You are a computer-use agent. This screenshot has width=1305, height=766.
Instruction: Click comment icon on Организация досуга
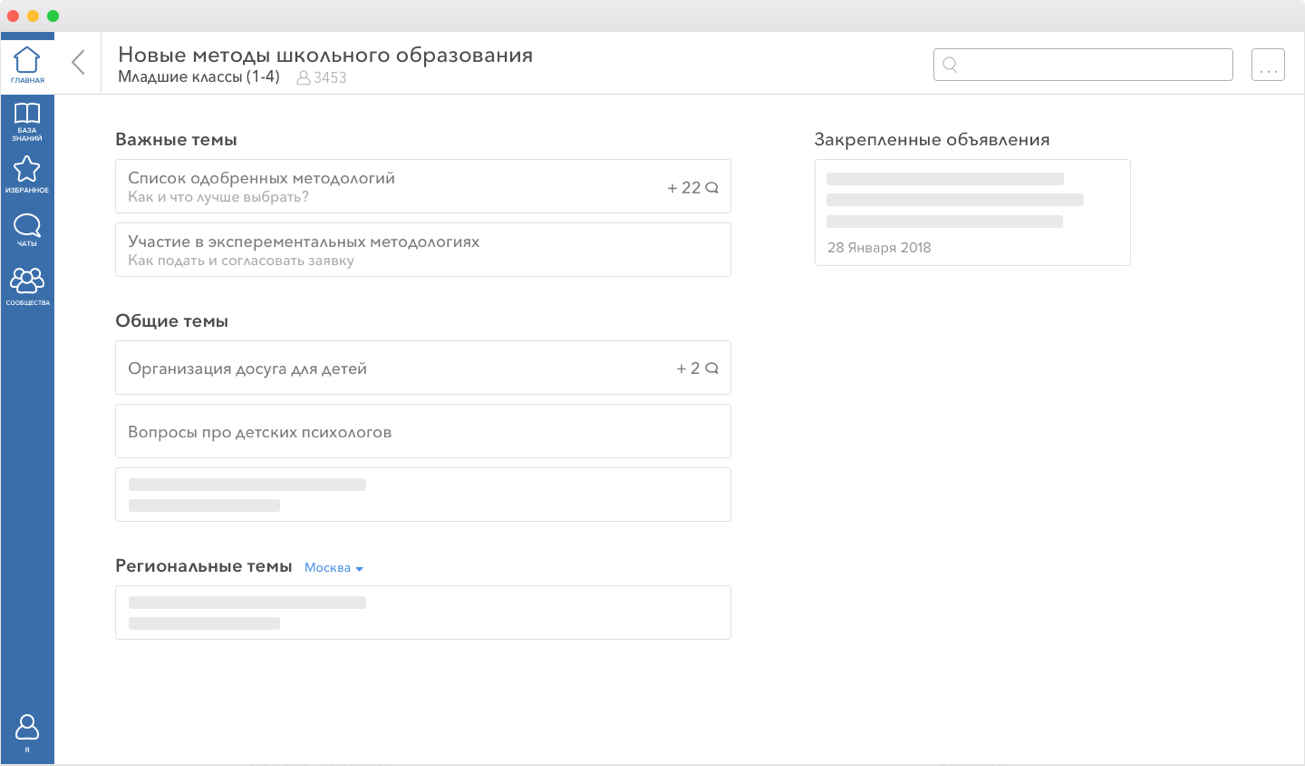712,368
